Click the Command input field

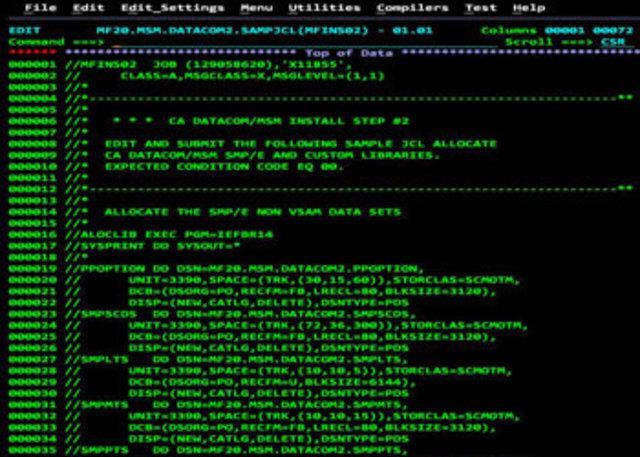304,42
